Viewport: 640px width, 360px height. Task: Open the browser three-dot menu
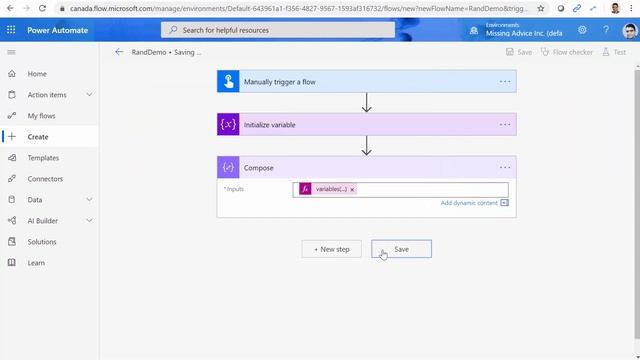click(631, 8)
